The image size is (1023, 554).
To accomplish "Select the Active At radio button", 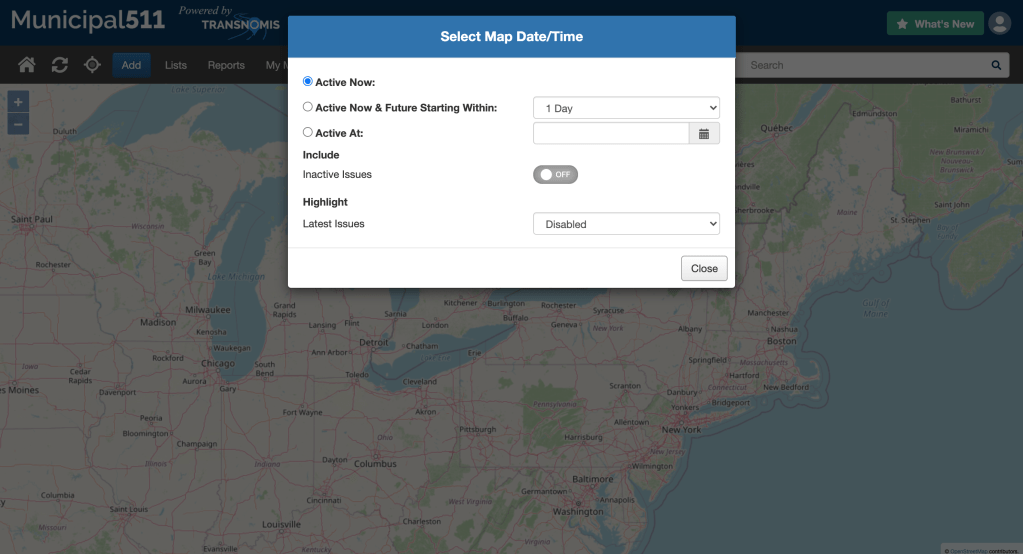I will (308, 132).
